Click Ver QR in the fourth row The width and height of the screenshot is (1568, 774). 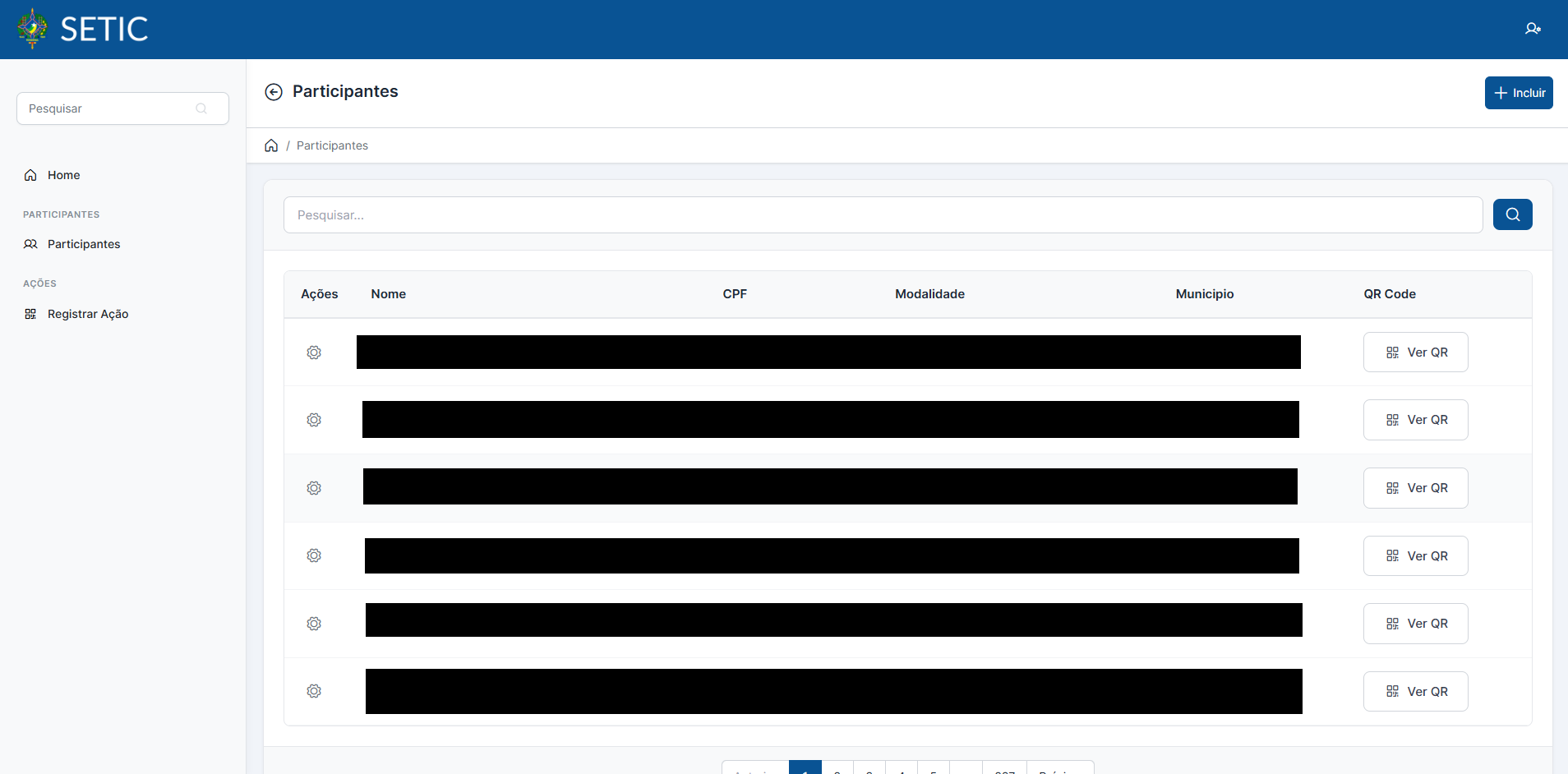tap(1415, 556)
